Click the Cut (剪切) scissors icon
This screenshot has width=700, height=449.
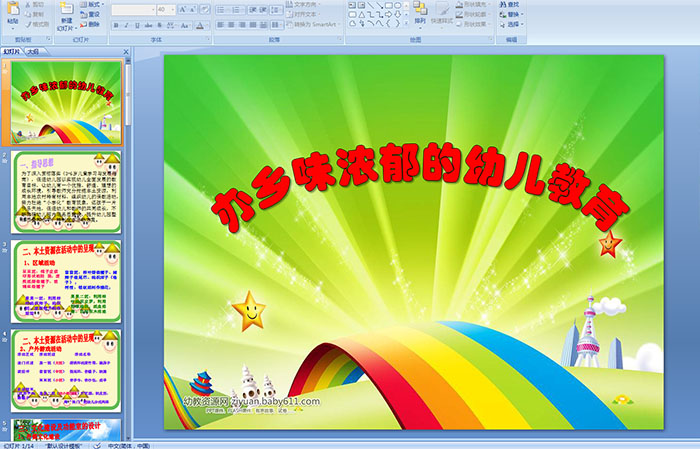pos(28,4)
